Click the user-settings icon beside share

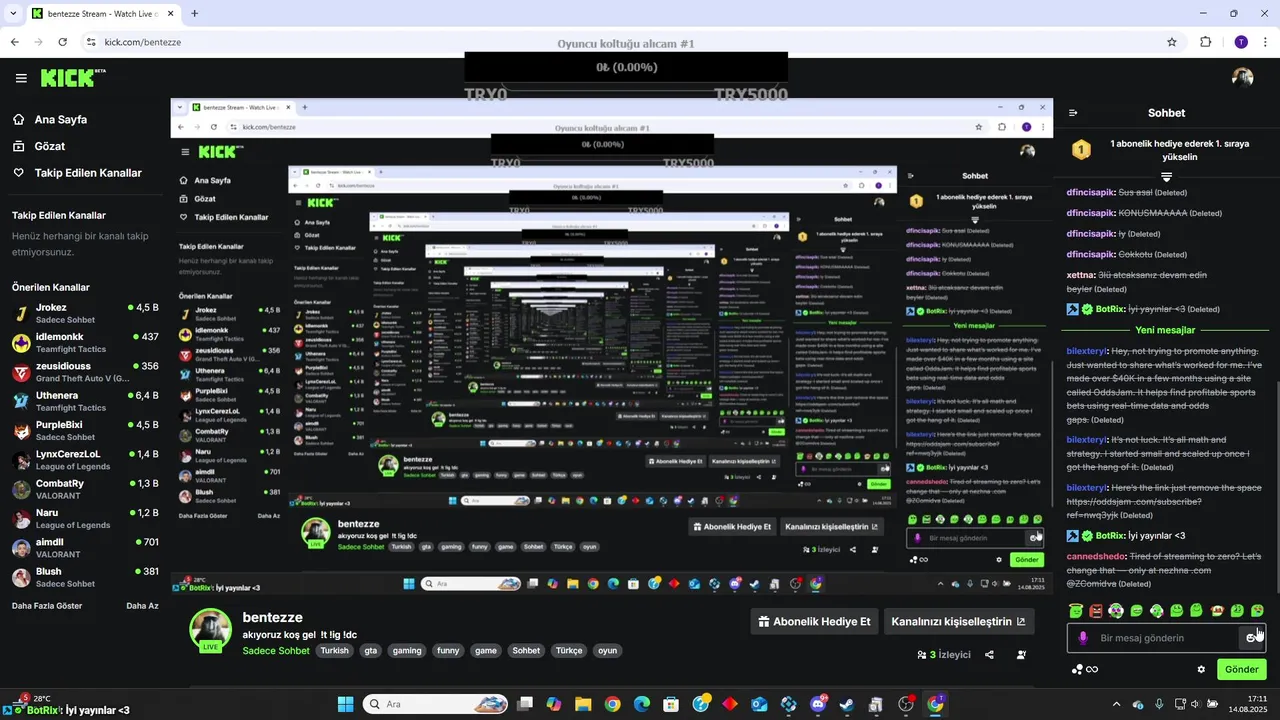1021,655
